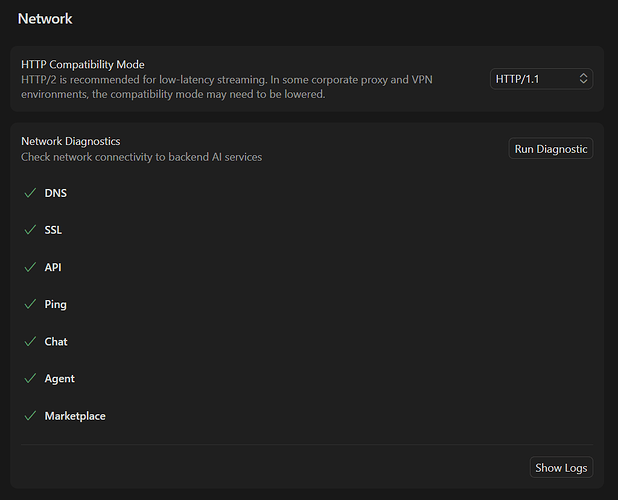Screen dimensions: 618x500
Task: Click the Marketplace green checkmark
Action: click(x=29, y=415)
